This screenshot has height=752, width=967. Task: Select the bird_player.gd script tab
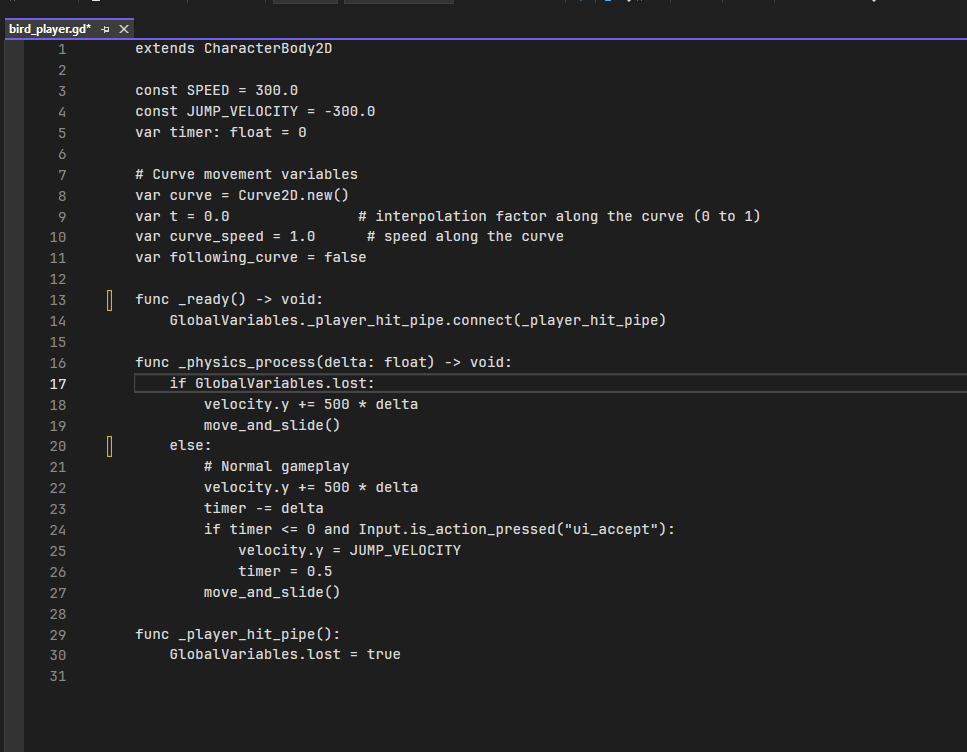(x=50, y=29)
